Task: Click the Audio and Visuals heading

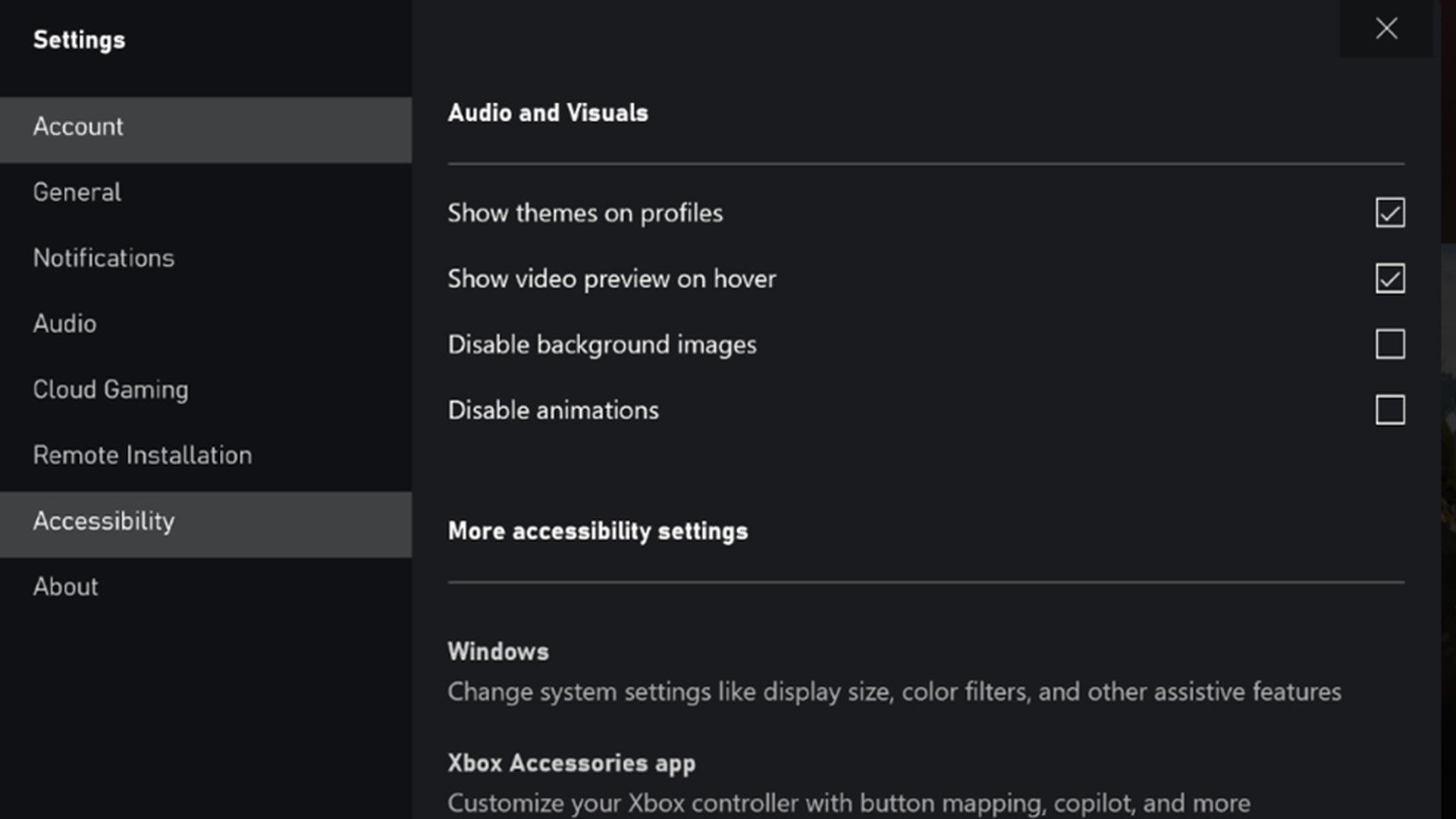Action: pyautogui.click(x=548, y=112)
